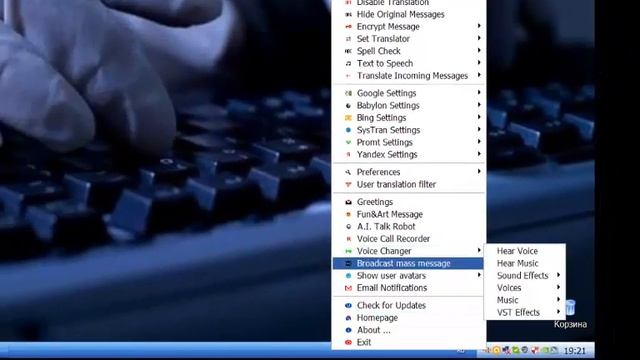Click the Yandex Settings icon
The height and width of the screenshot is (360, 640).
tap(348, 154)
